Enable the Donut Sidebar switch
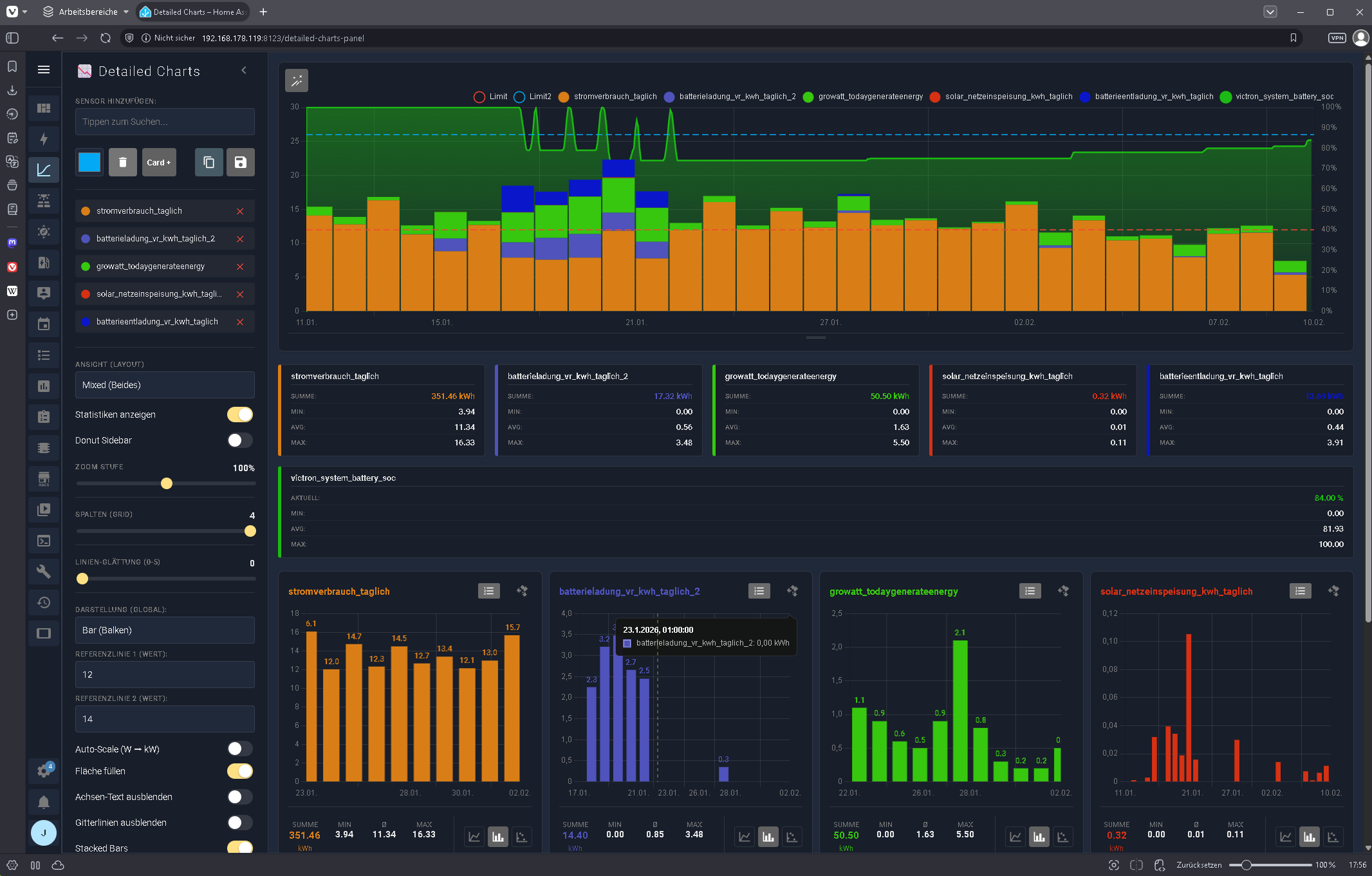 (x=240, y=440)
